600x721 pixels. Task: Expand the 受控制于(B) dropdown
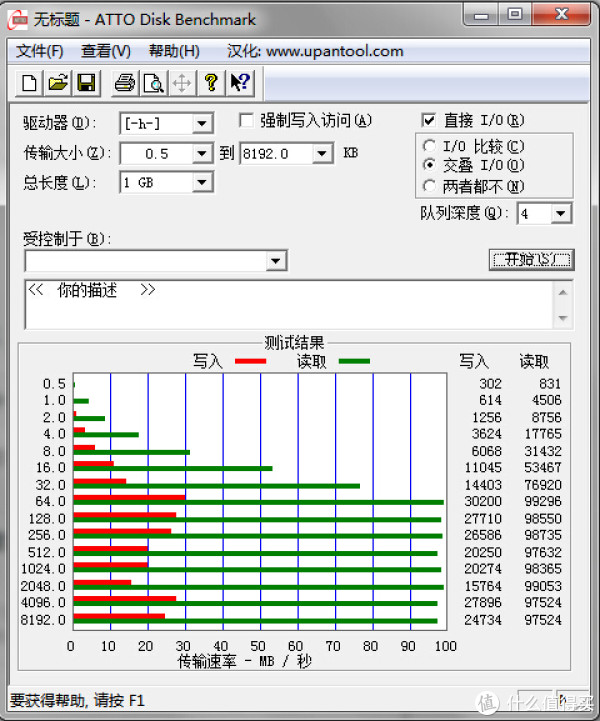coord(276,261)
